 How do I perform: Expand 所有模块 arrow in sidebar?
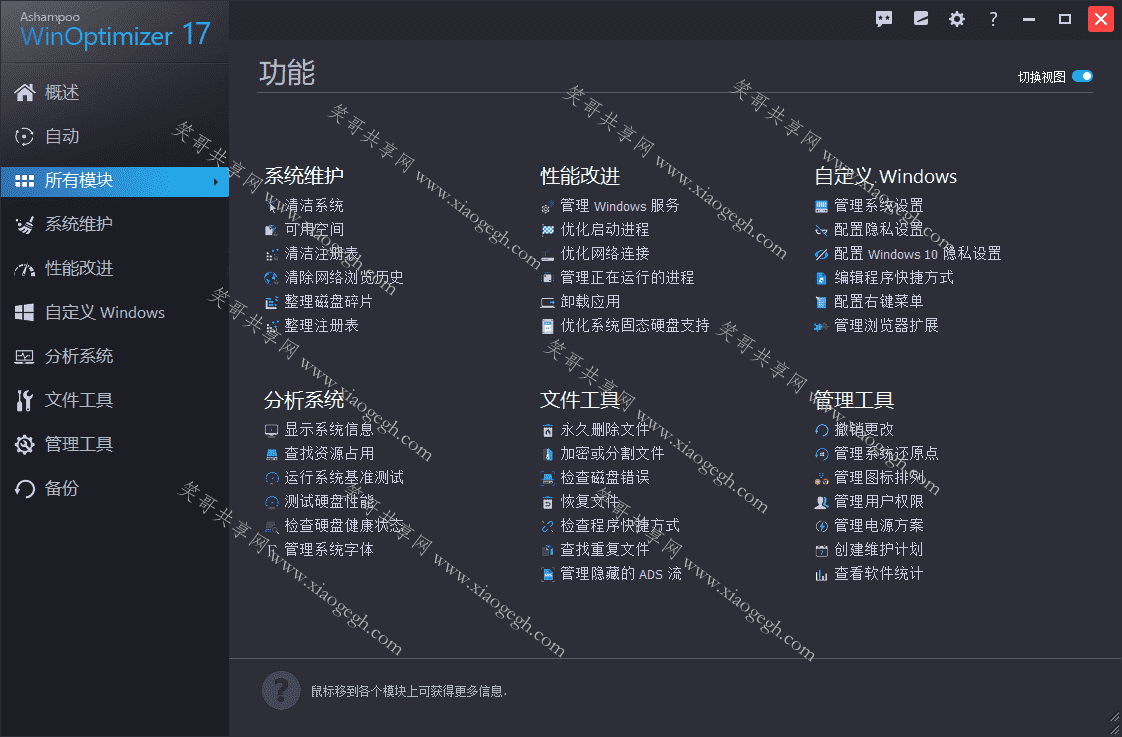[x=215, y=182]
